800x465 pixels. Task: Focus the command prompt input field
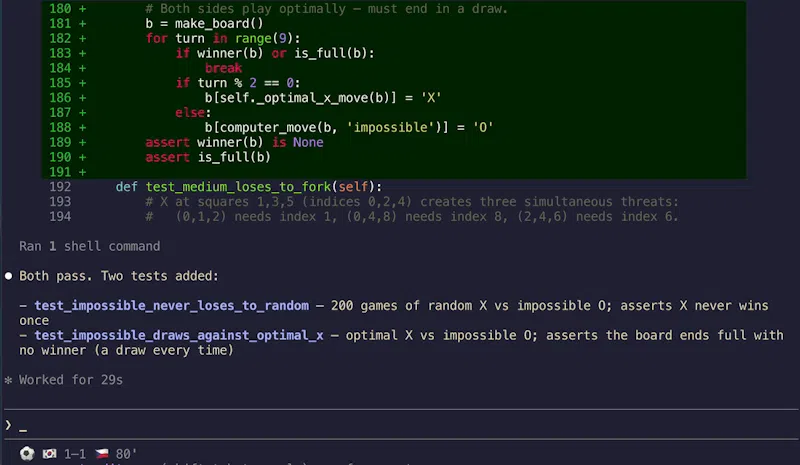[x=401, y=425]
